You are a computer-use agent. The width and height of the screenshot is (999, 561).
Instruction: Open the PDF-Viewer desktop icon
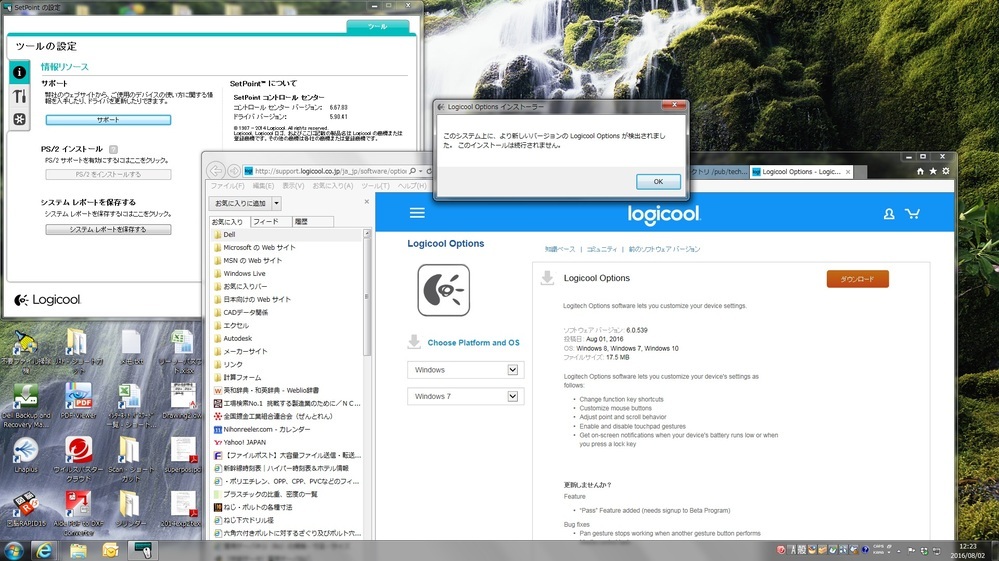point(78,401)
